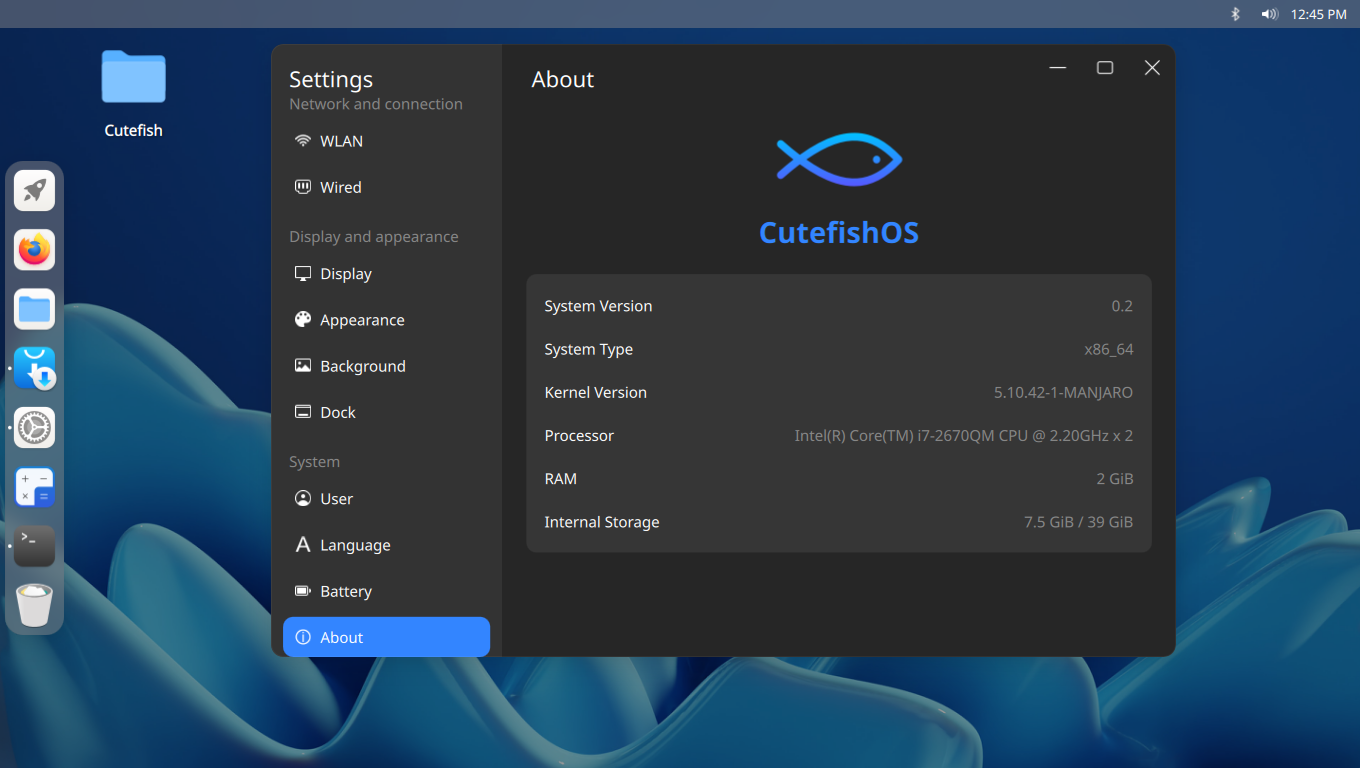Click the CutefishOS title text

tap(839, 233)
